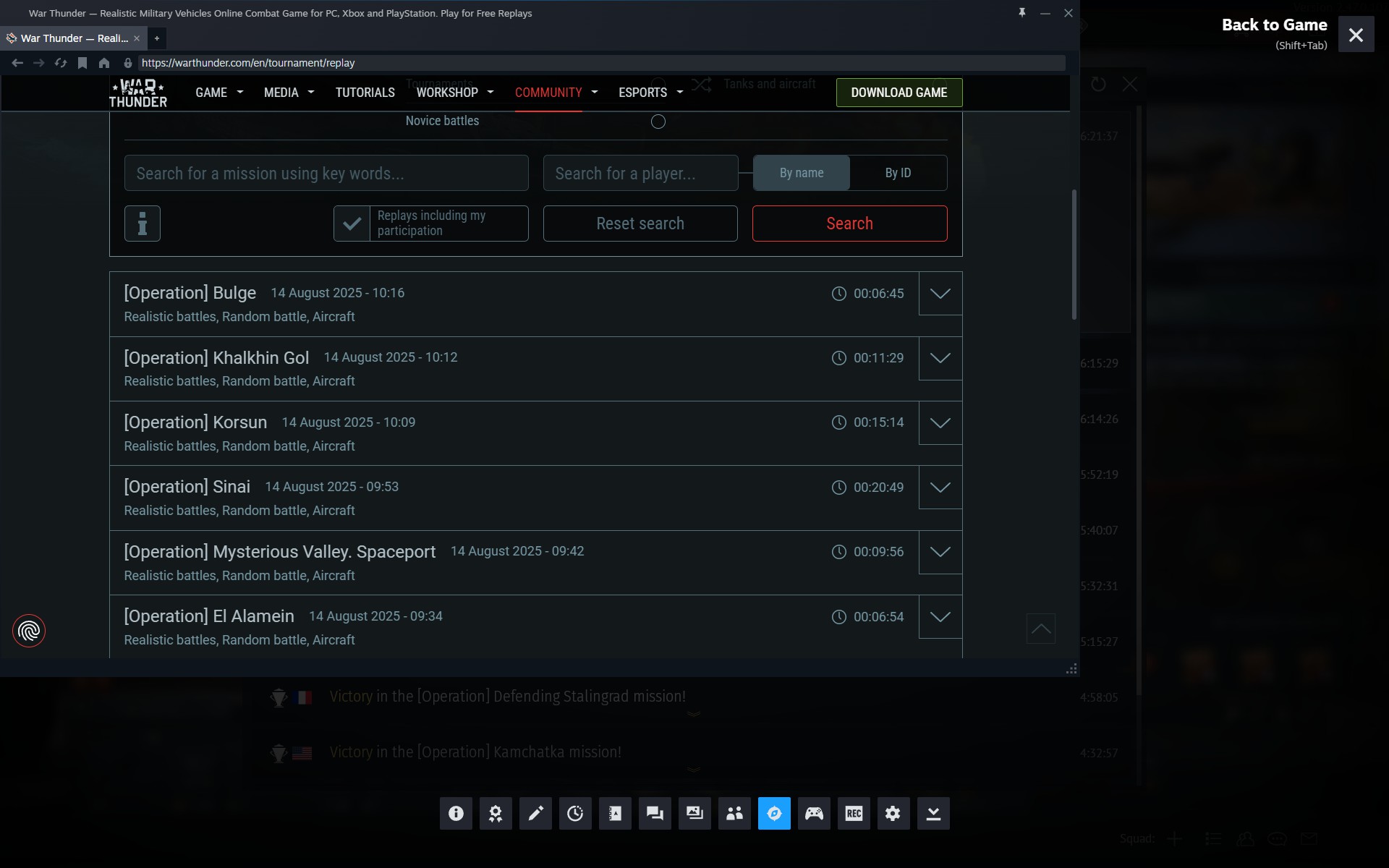This screenshot has height=868, width=1389.
Task: Open the ESPORTS menu
Action: [650, 93]
